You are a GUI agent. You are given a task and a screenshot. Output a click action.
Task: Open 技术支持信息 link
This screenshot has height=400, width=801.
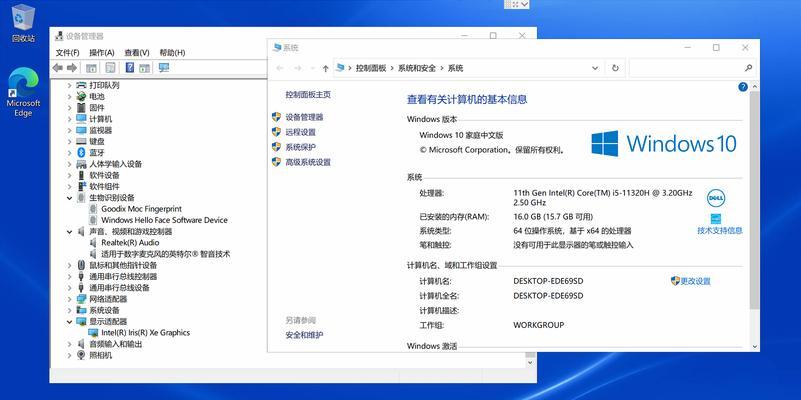pyautogui.click(x=720, y=230)
